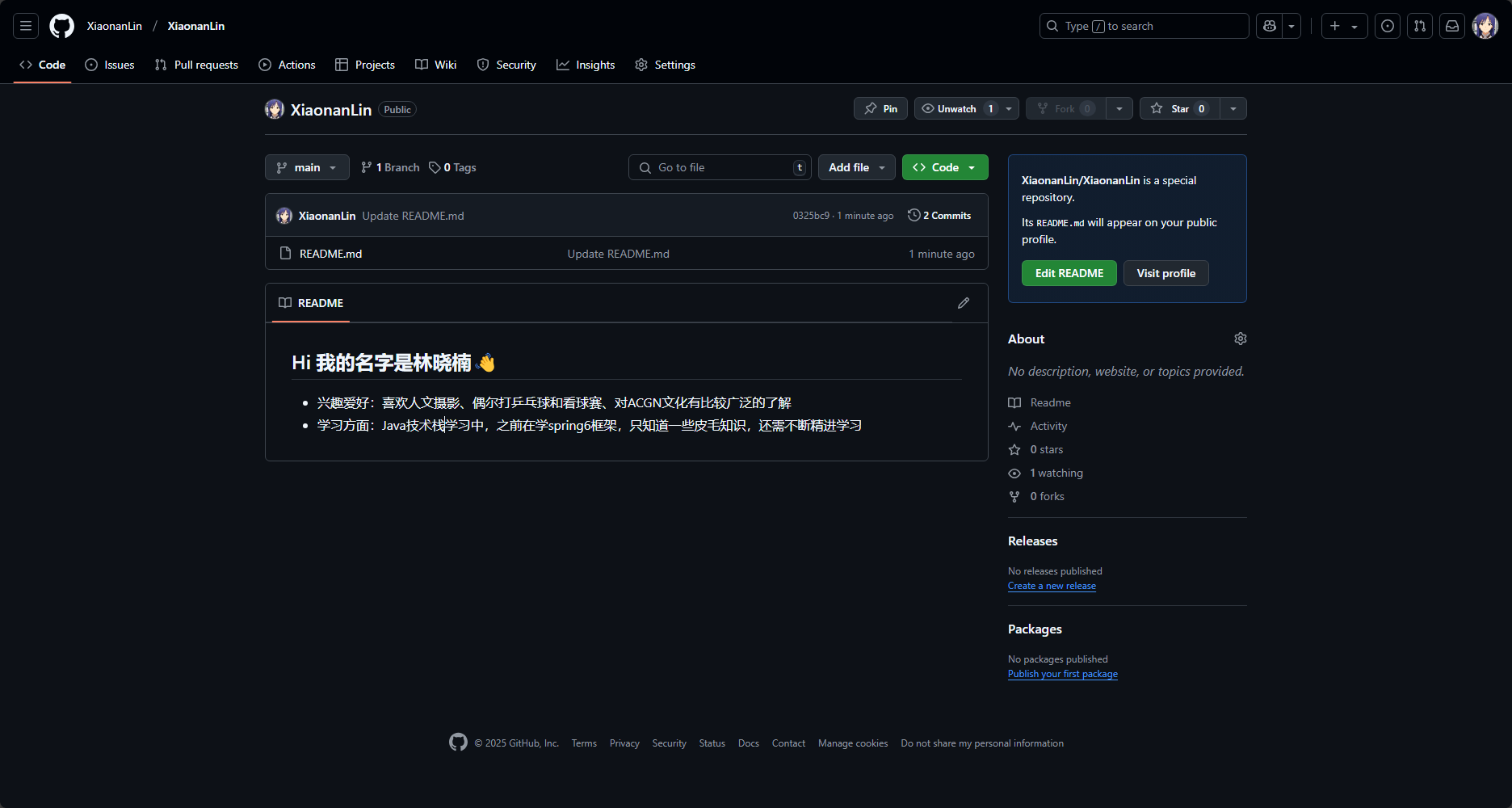Open the notifications inbox icon
Image resolution: width=1512 pixels, height=808 pixels.
[x=1452, y=26]
